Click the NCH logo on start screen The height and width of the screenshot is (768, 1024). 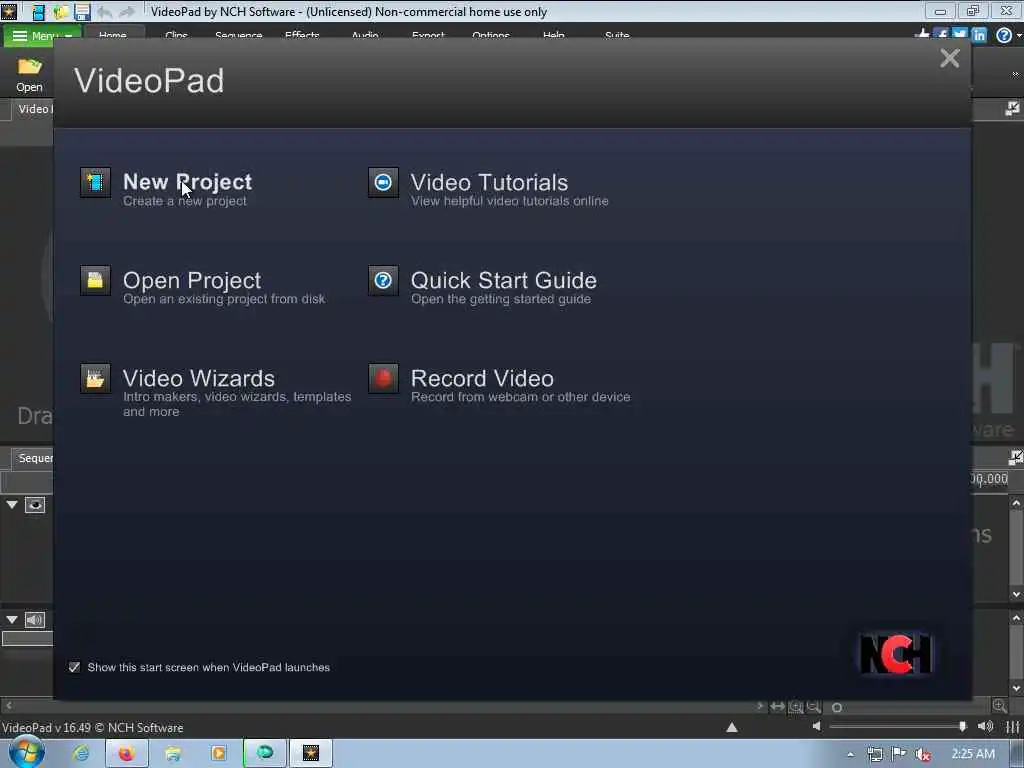[895, 653]
